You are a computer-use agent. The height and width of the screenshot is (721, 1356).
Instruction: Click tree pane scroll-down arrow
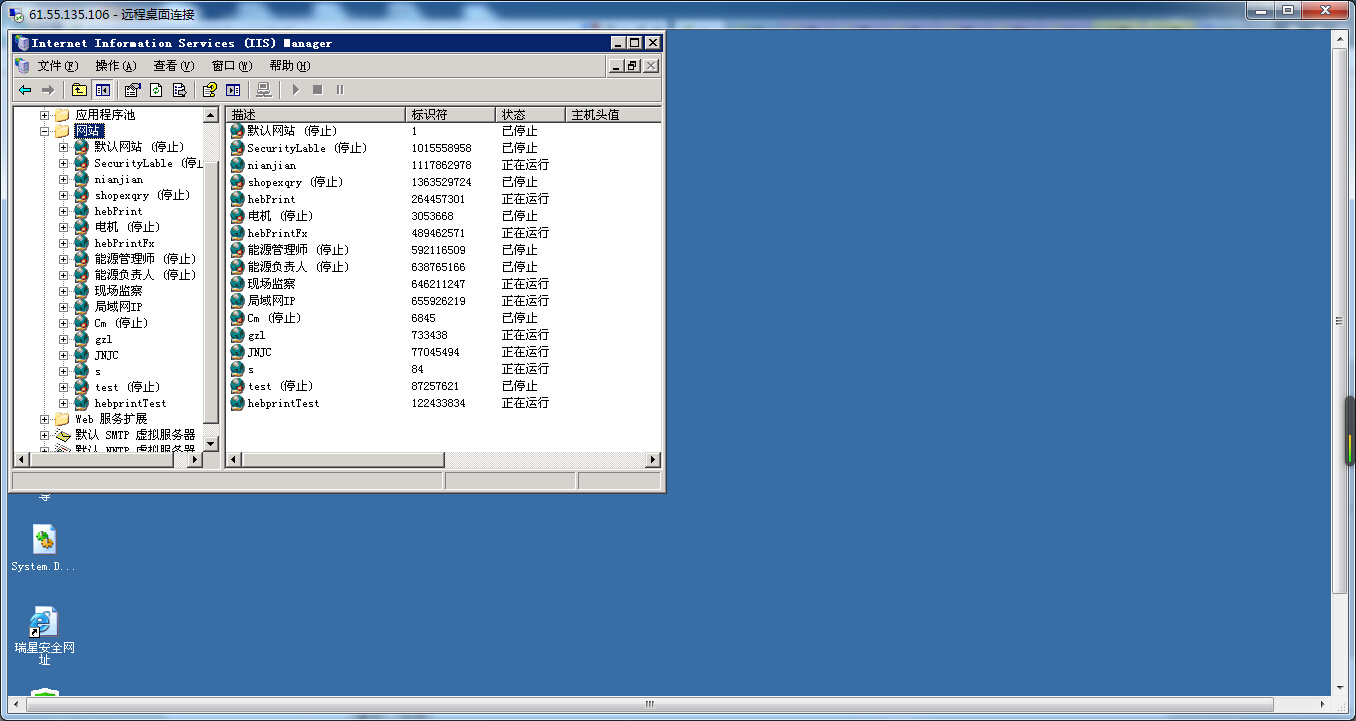[211, 443]
